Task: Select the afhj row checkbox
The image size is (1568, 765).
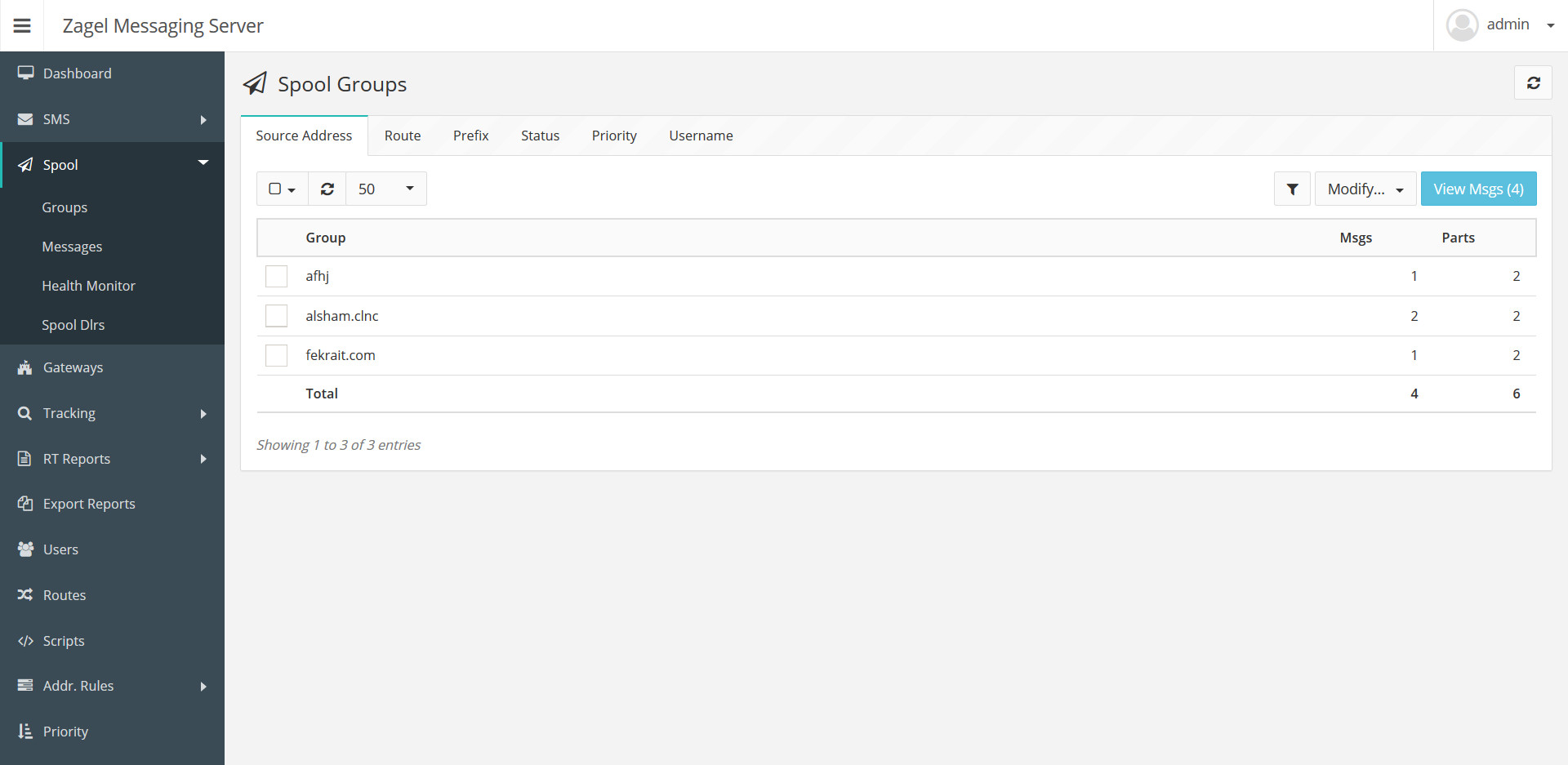Action: tap(276, 276)
